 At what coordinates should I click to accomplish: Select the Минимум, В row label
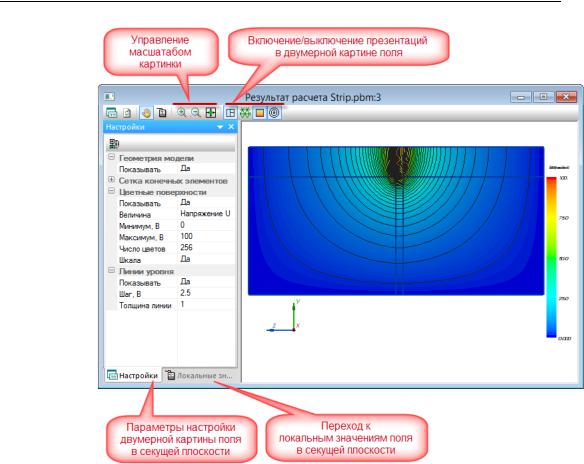coord(139,226)
